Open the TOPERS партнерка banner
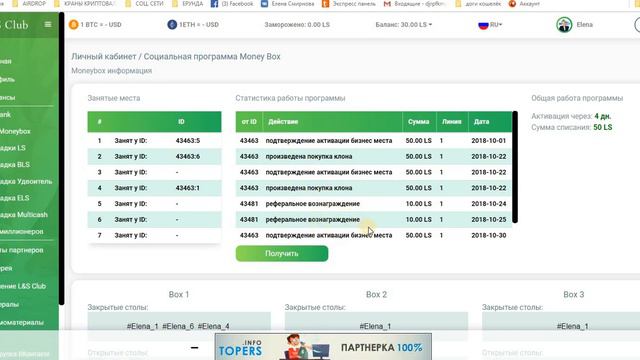This screenshot has height=360, width=640. [x=323, y=347]
